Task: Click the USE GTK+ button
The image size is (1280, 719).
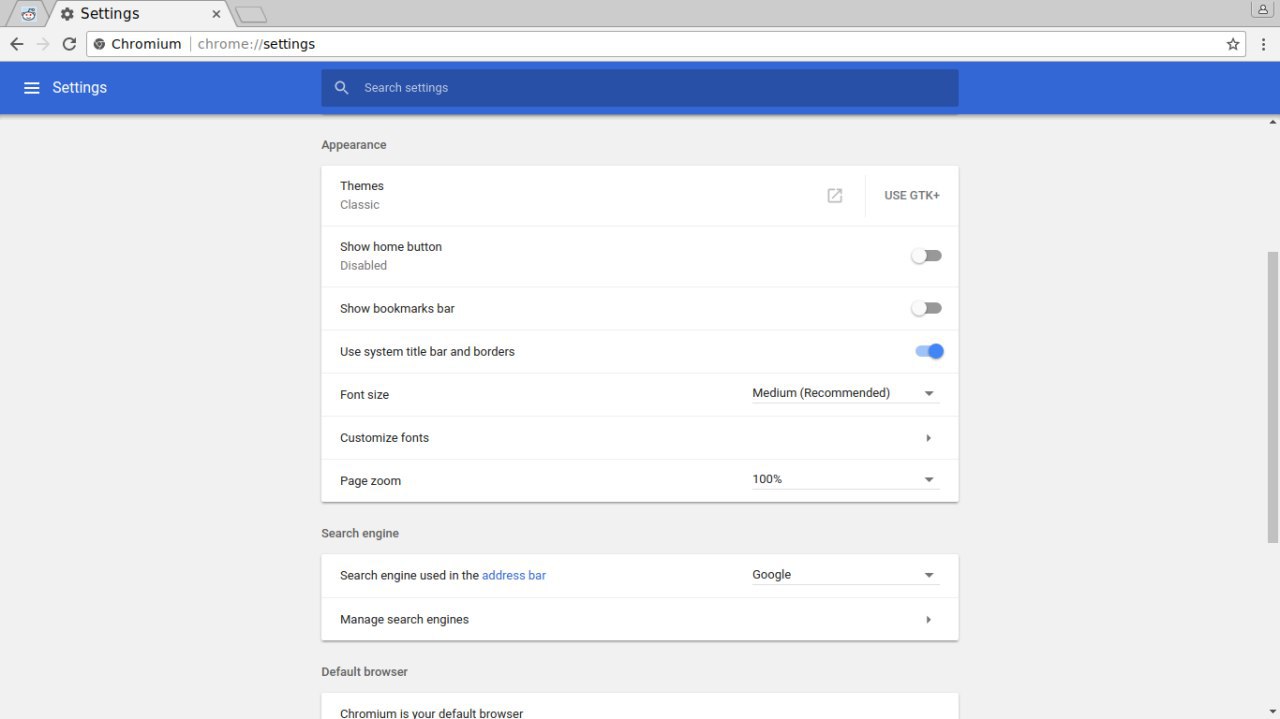Action: coord(912,196)
